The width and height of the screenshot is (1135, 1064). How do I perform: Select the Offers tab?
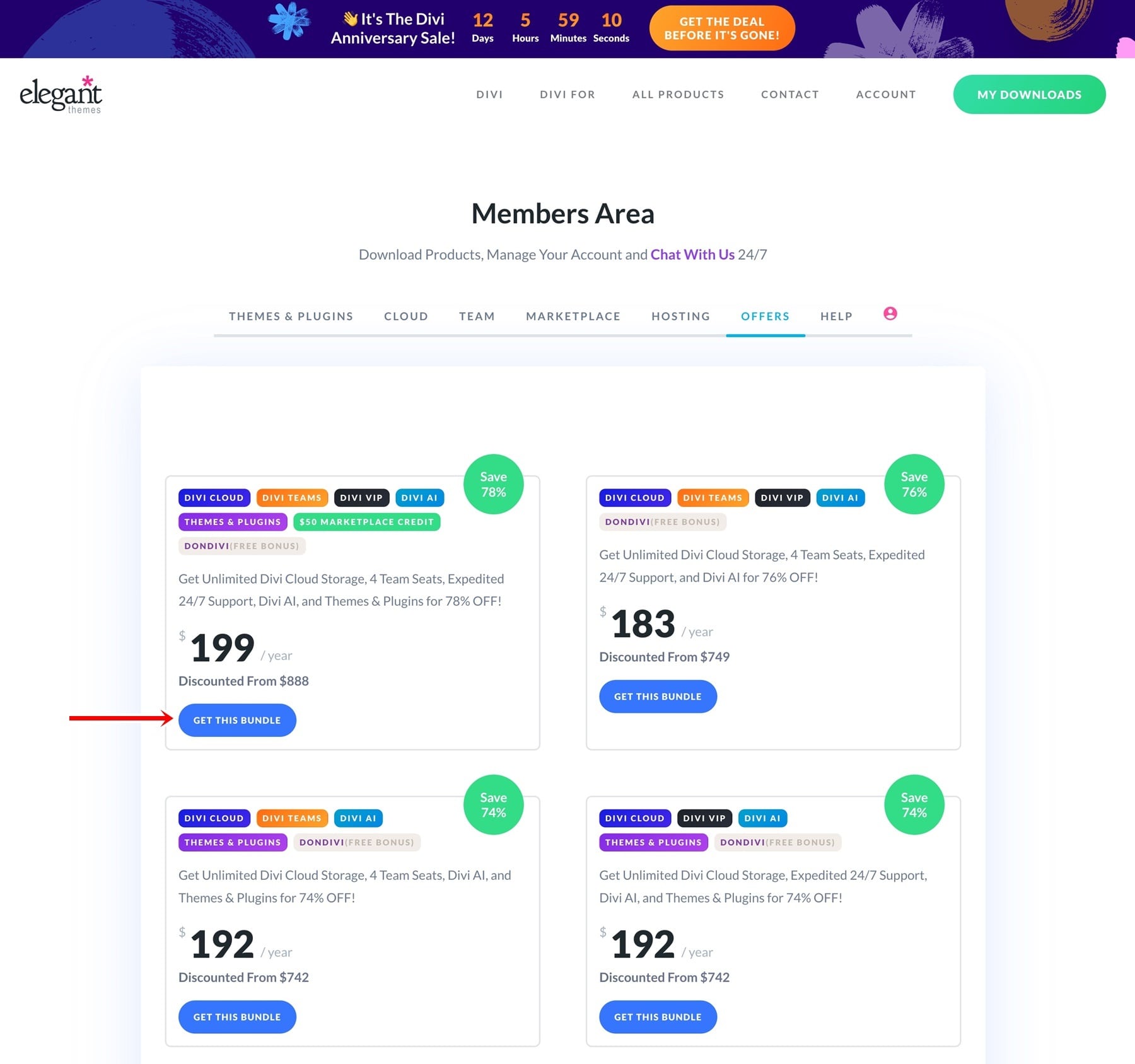point(765,316)
